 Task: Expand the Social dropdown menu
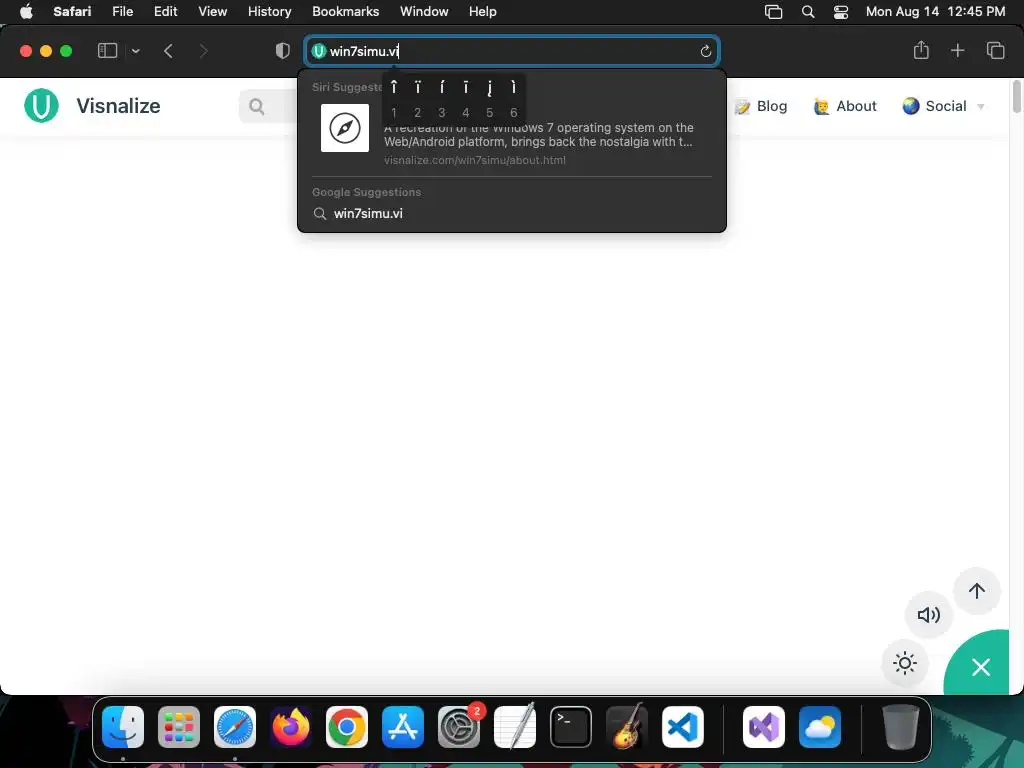tap(944, 106)
